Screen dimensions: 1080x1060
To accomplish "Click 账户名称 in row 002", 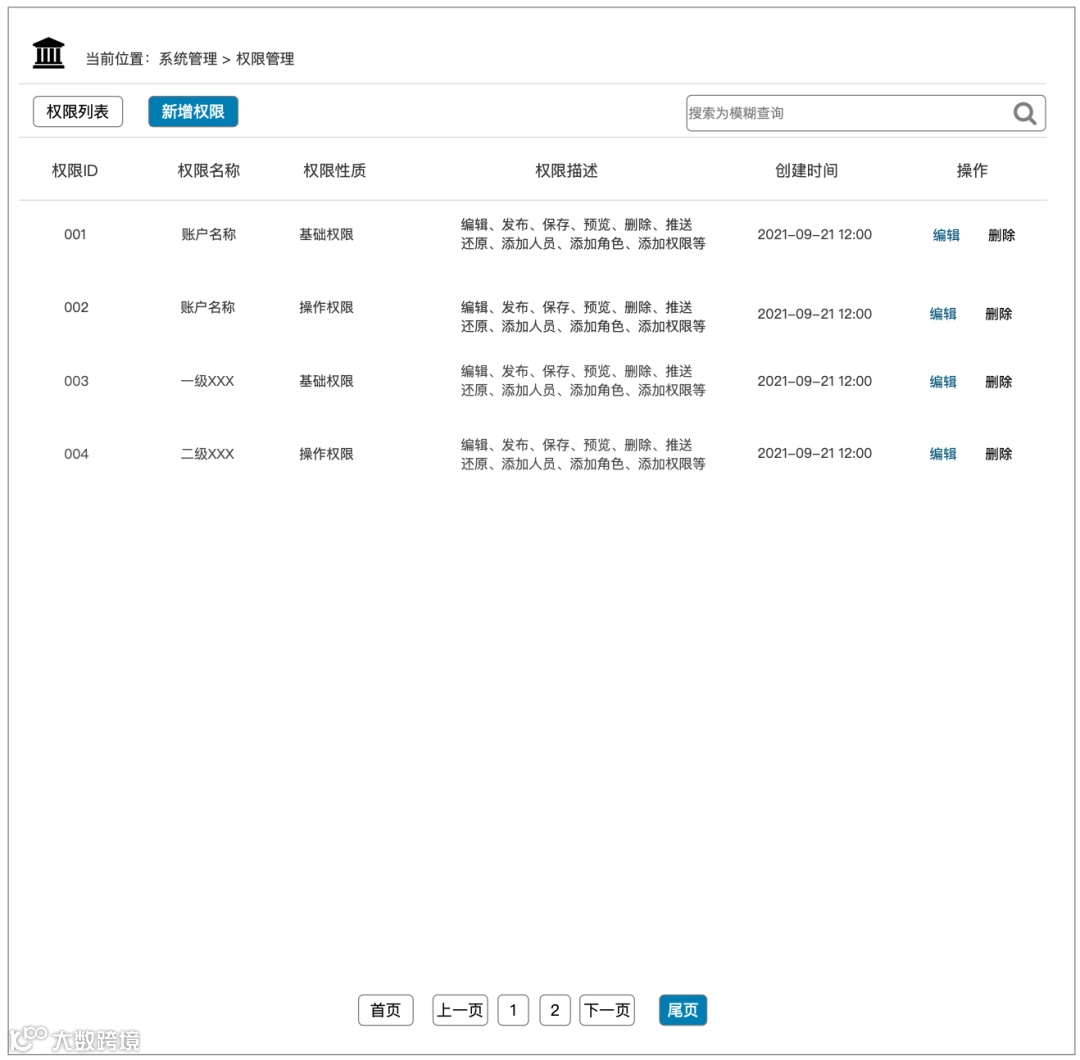I will click(207, 308).
